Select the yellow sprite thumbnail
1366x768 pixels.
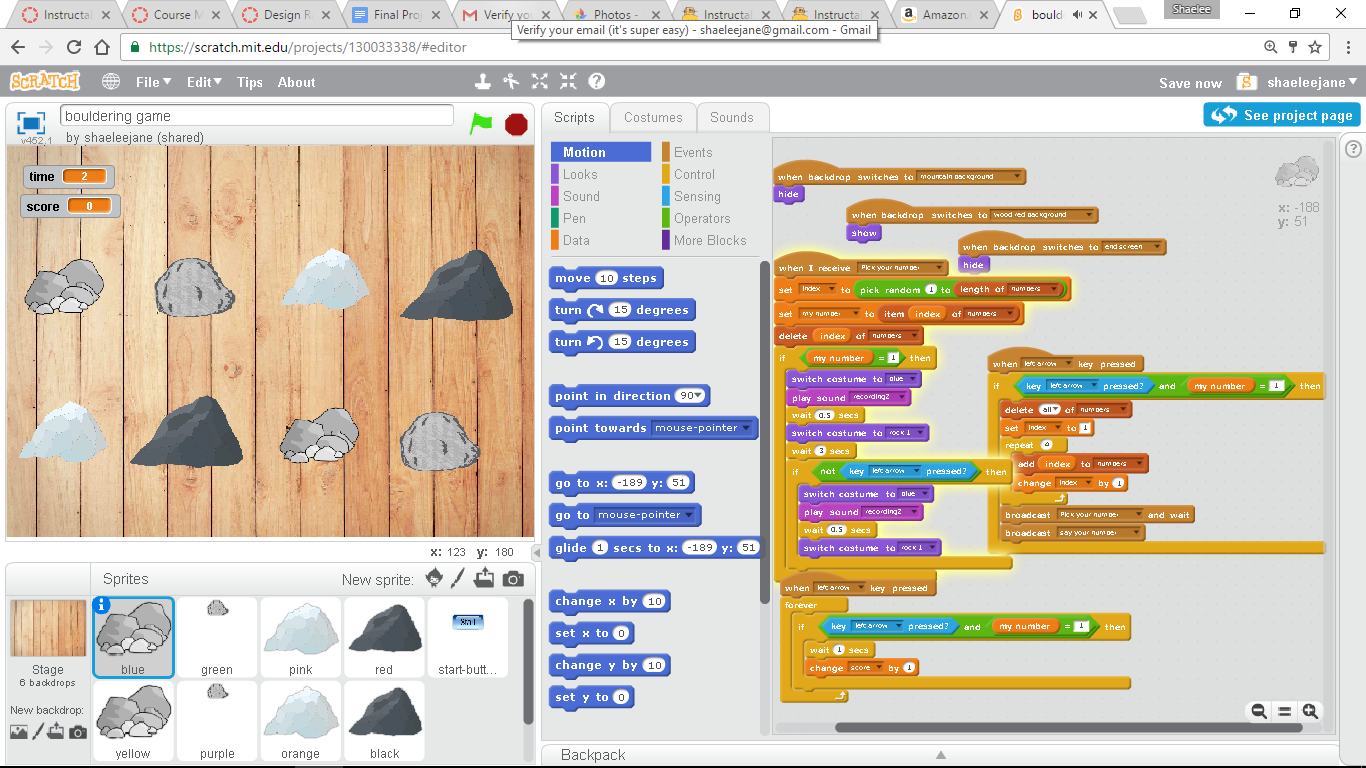point(133,722)
